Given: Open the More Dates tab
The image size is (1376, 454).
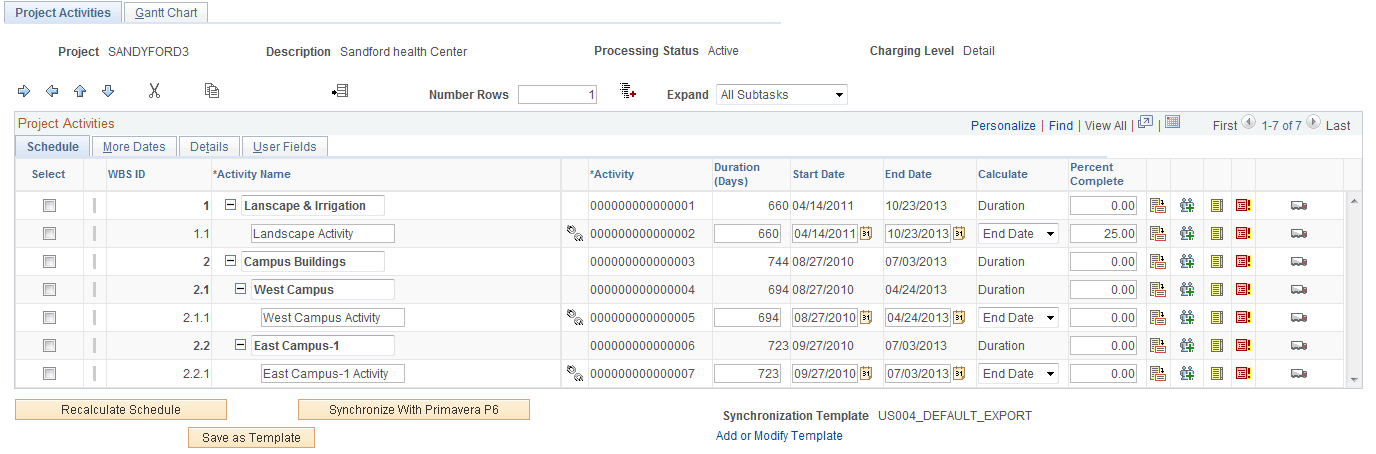Looking at the screenshot, I should click(134, 146).
